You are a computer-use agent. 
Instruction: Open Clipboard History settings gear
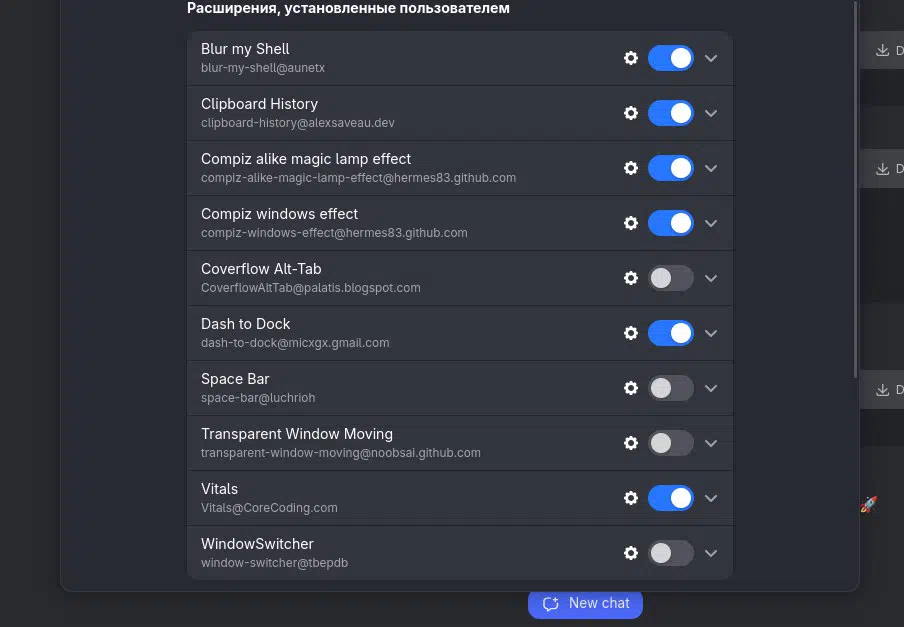tap(631, 113)
